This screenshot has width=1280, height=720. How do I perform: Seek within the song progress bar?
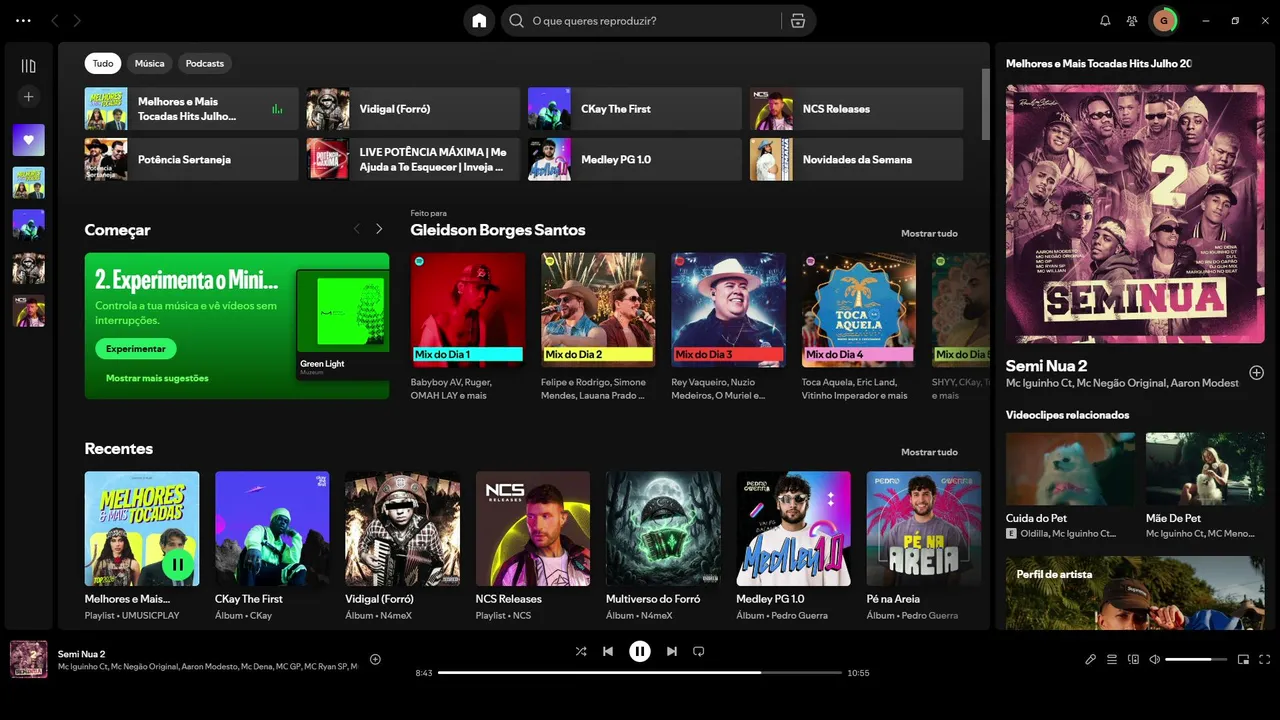point(640,673)
